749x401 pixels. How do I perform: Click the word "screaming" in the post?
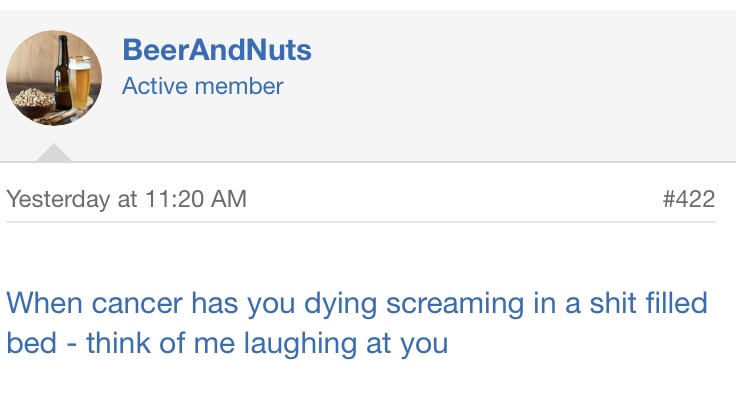tap(417, 302)
